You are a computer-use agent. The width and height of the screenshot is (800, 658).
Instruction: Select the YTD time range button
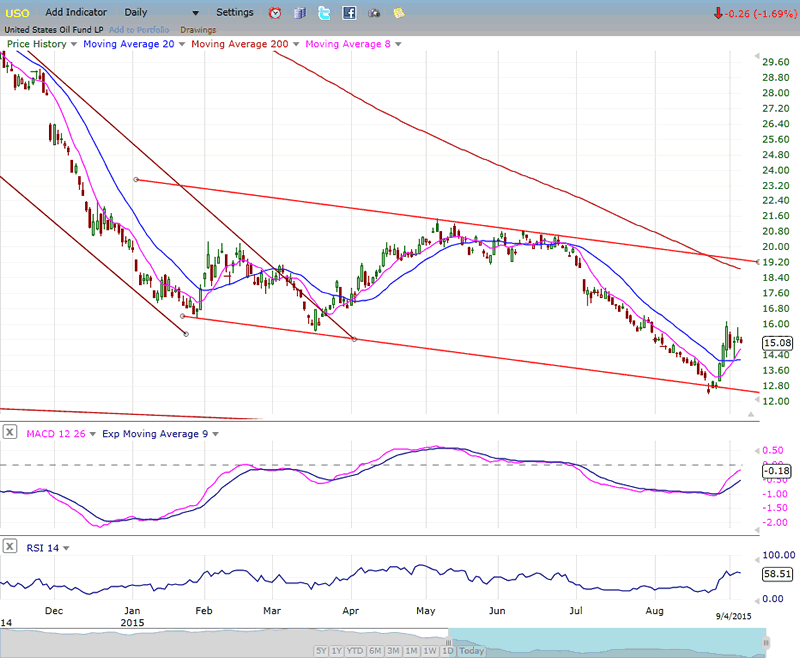[356, 651]
